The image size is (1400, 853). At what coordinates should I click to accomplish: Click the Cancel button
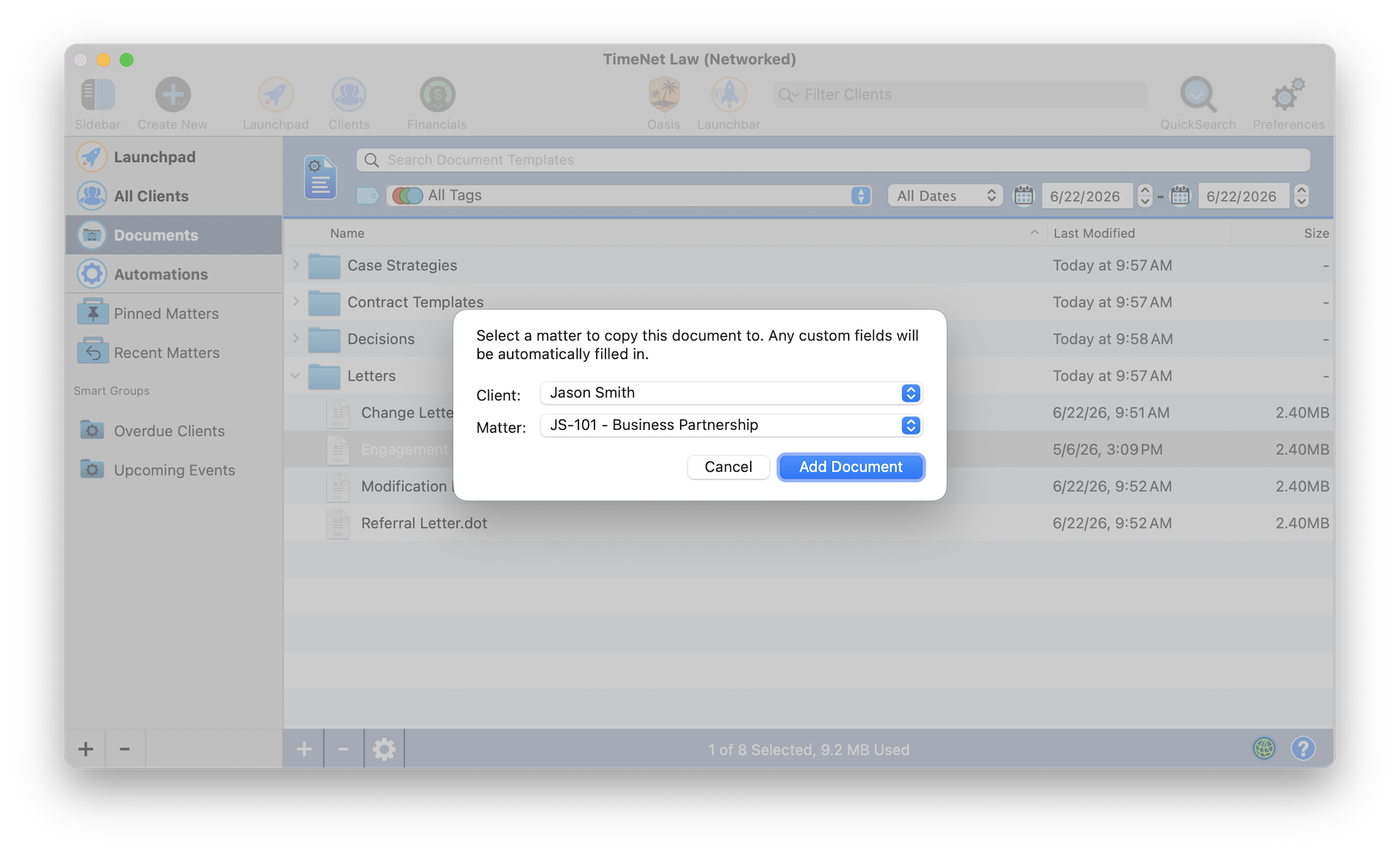[728, 467]
